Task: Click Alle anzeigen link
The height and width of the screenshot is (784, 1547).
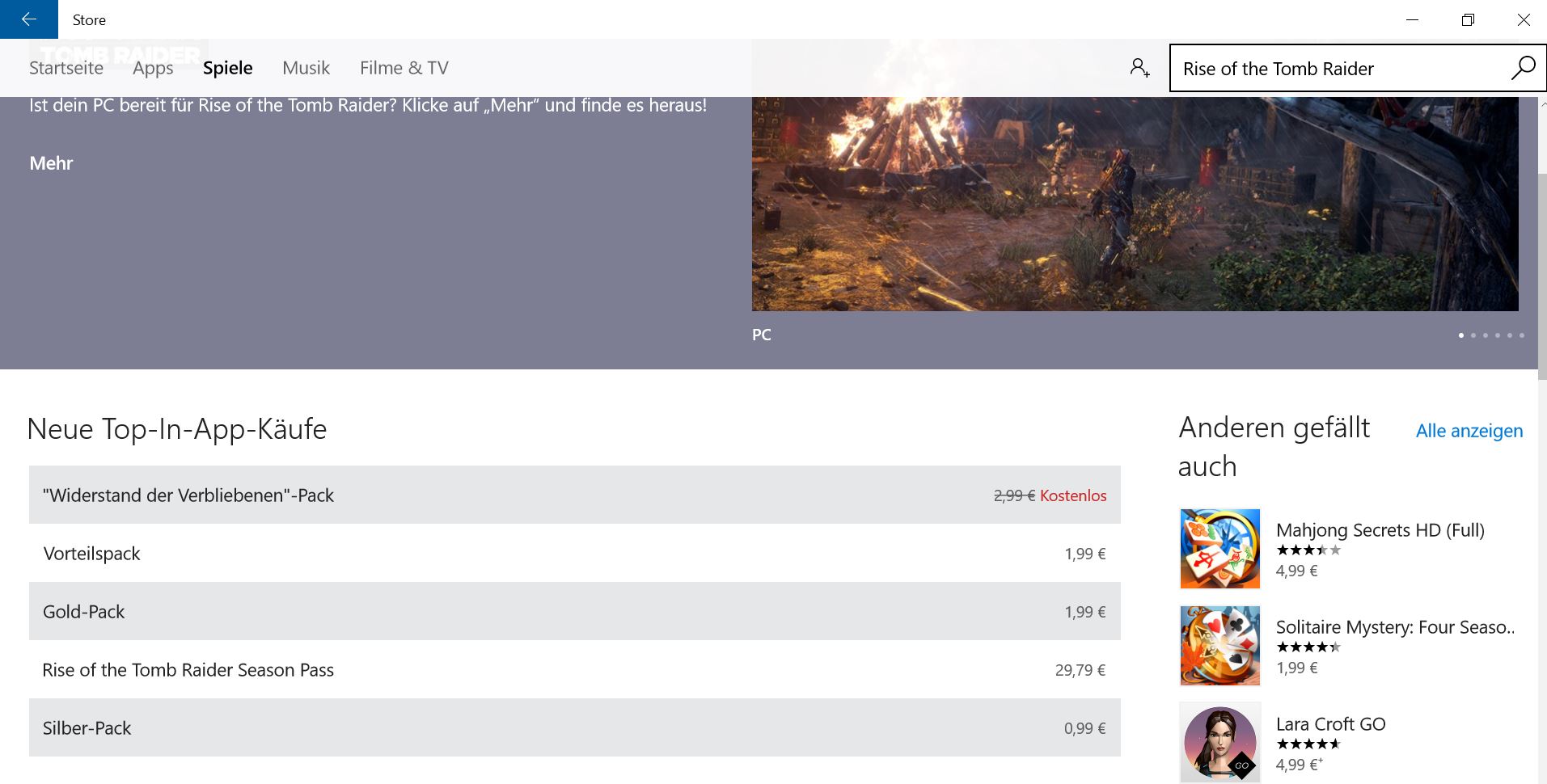Action: point(1469,431)
